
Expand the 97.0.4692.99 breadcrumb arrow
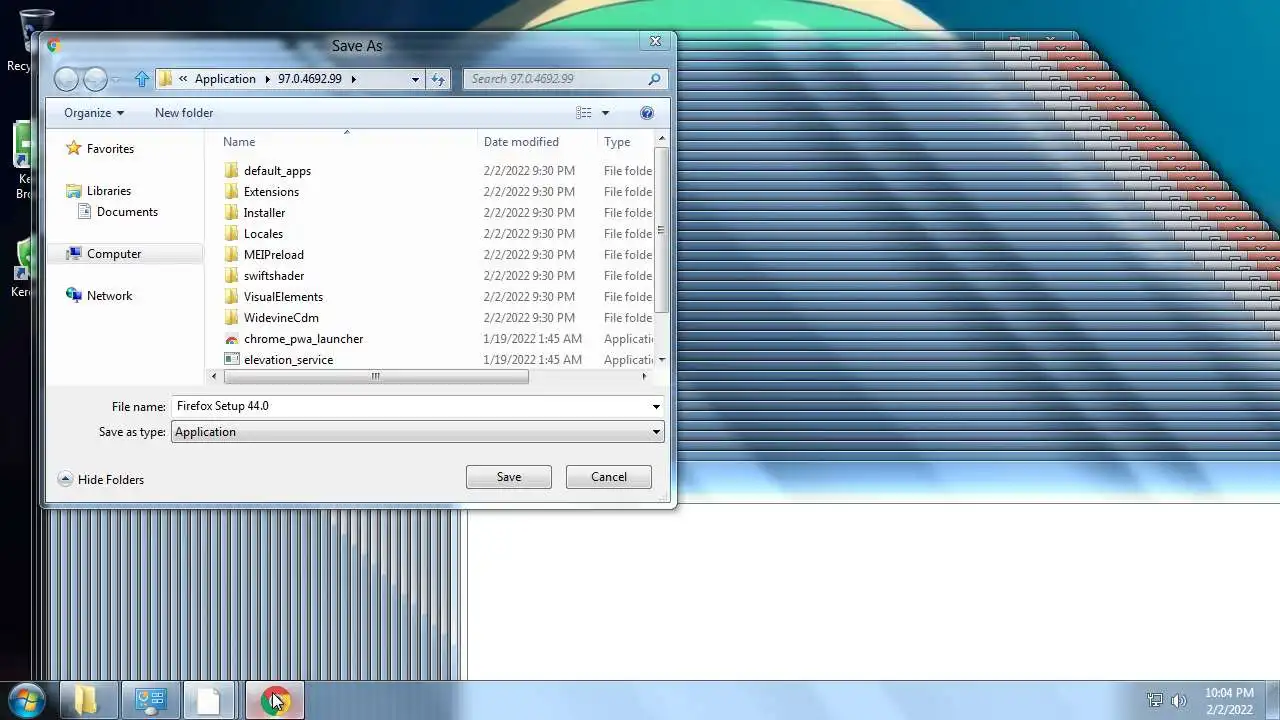[353, 79]
